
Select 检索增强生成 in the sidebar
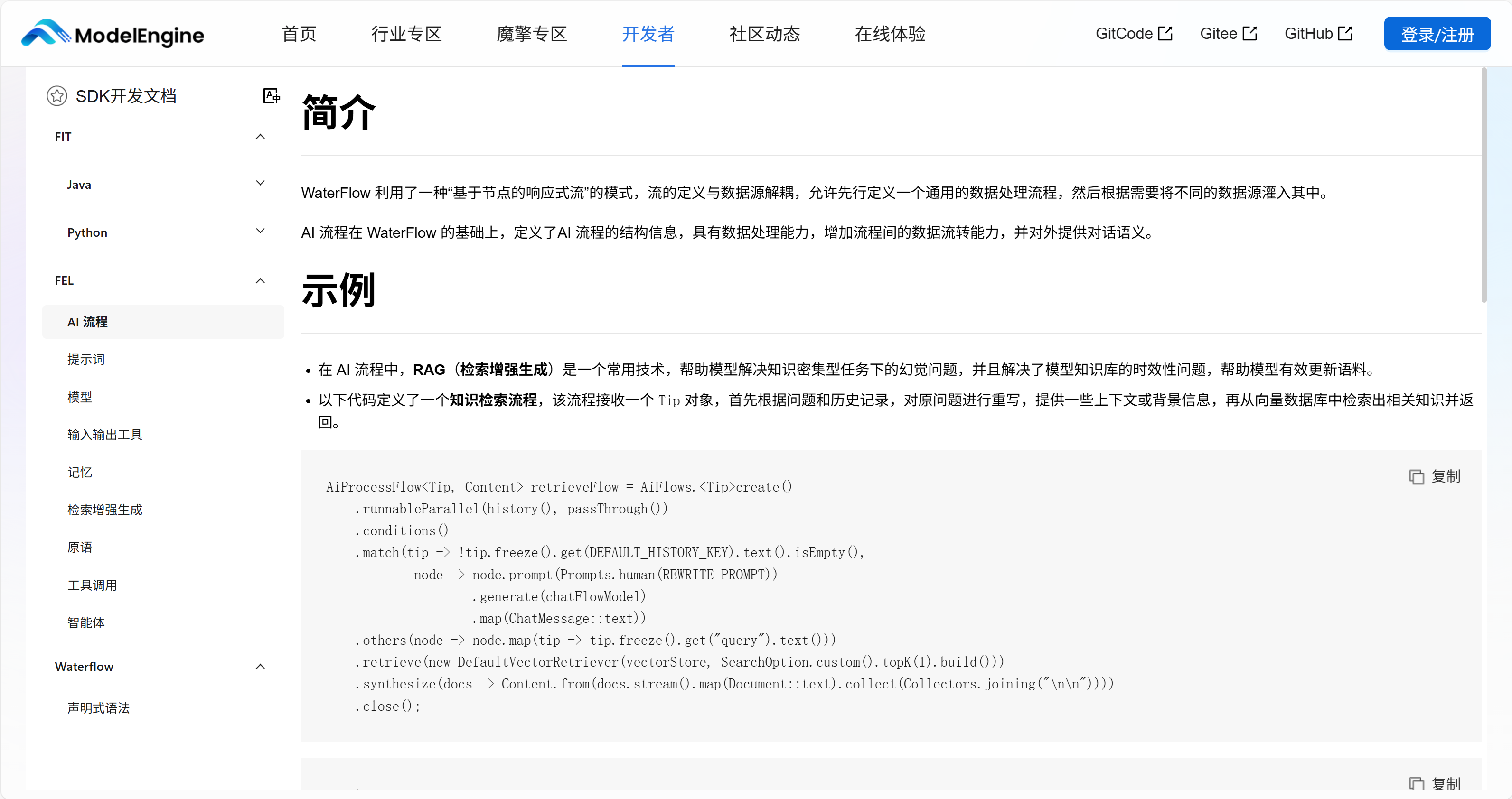(105, 509)
